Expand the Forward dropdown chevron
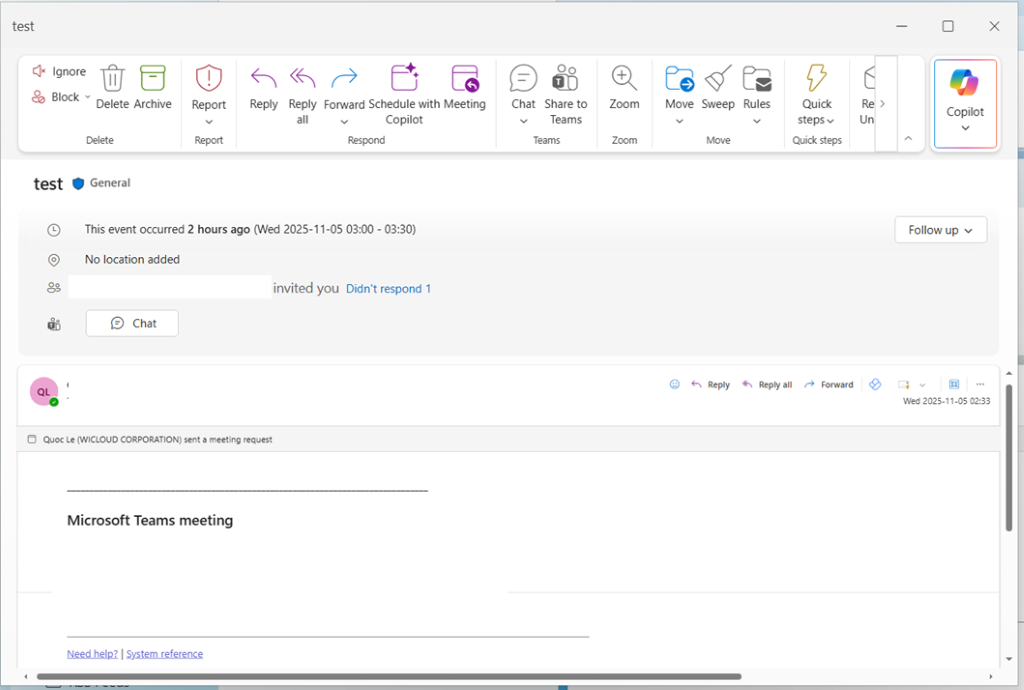Viewport: 1024px width, 690px height. click(x=344, y=122)
